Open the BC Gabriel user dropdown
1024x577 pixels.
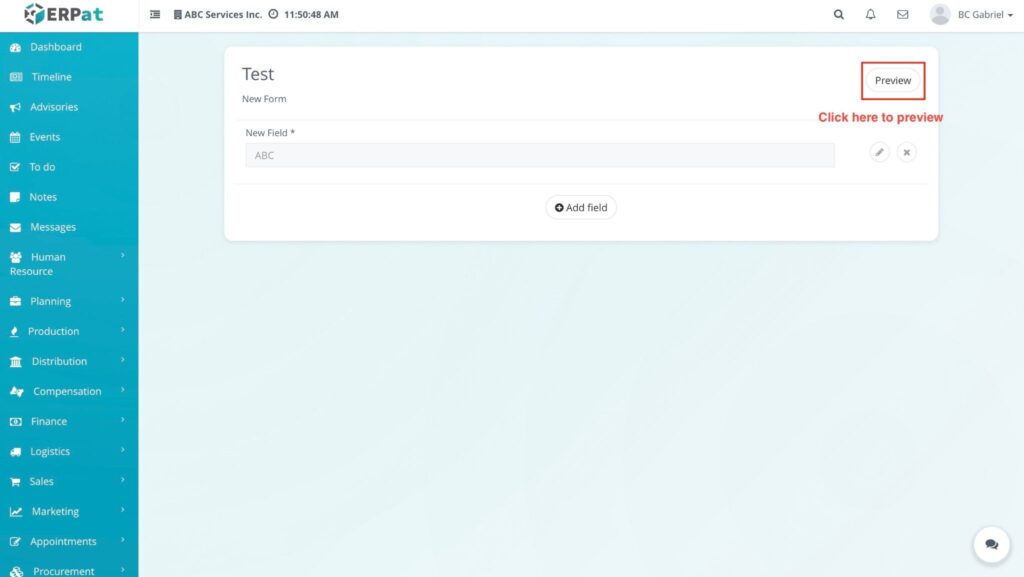(985, 14)
